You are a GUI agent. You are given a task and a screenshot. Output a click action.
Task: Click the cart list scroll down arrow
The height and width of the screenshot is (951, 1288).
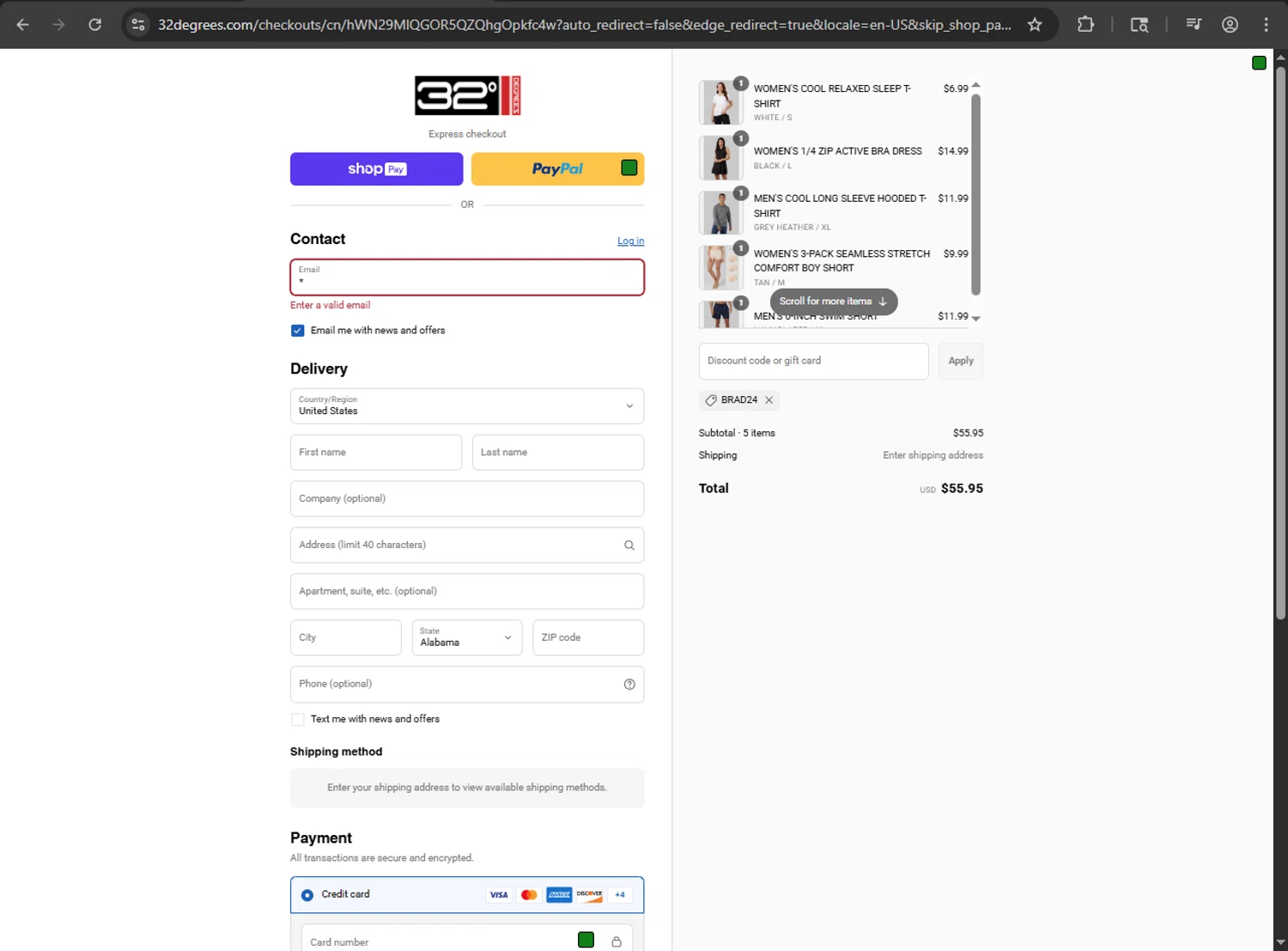coord(975,319)
